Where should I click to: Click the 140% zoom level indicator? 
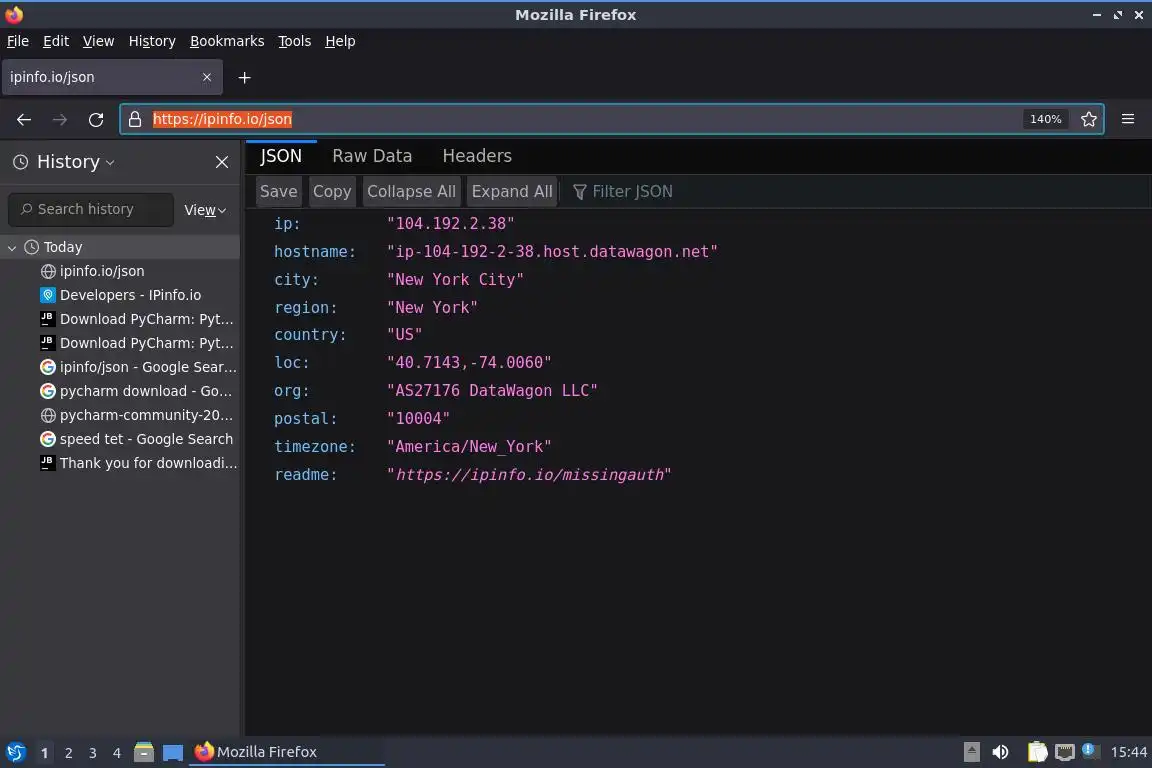click(x=1045, y=119)
